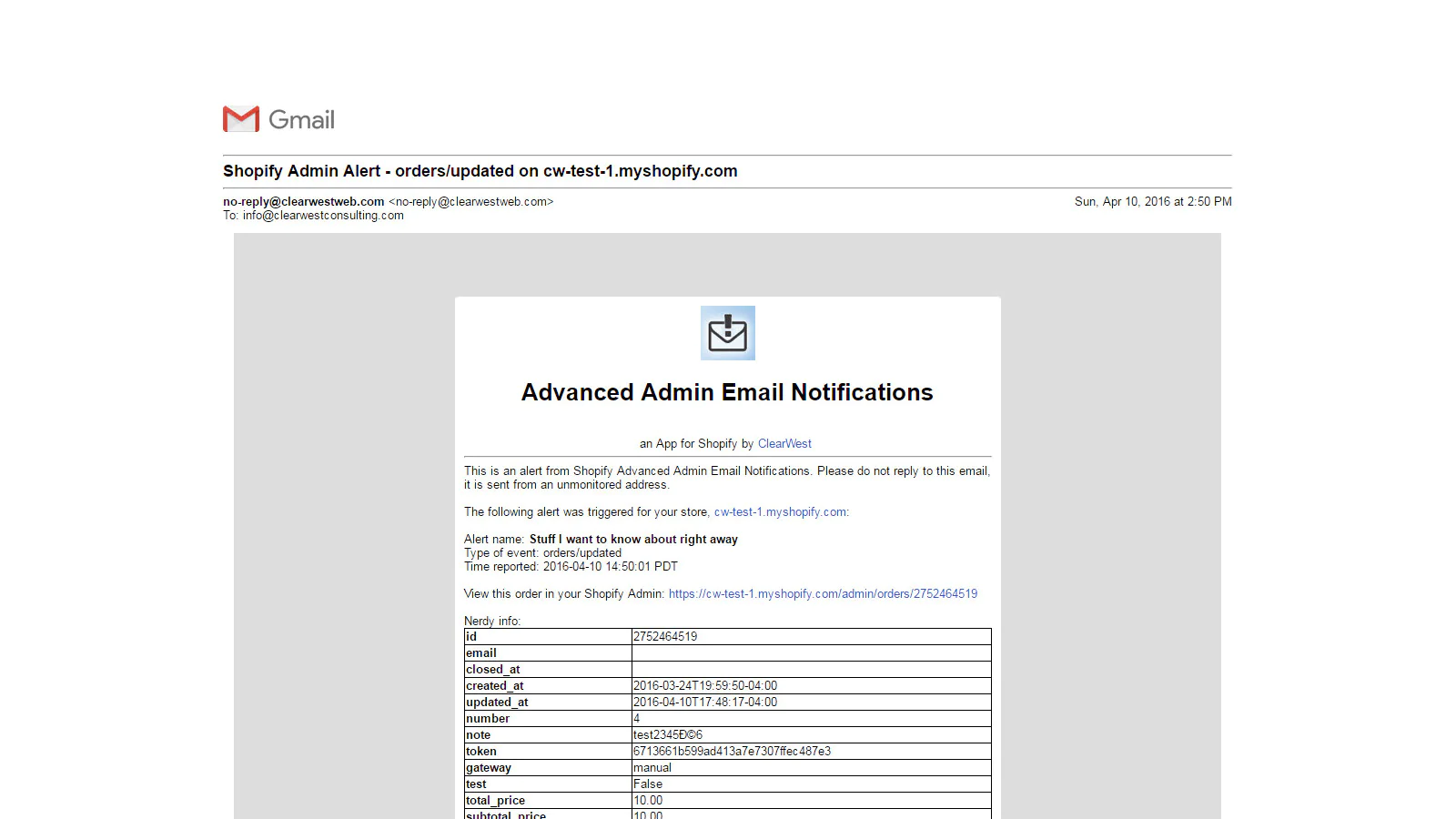The image size is (1456, 819).
Task: Select the email subject line text
Action: (x=480, y=171)
